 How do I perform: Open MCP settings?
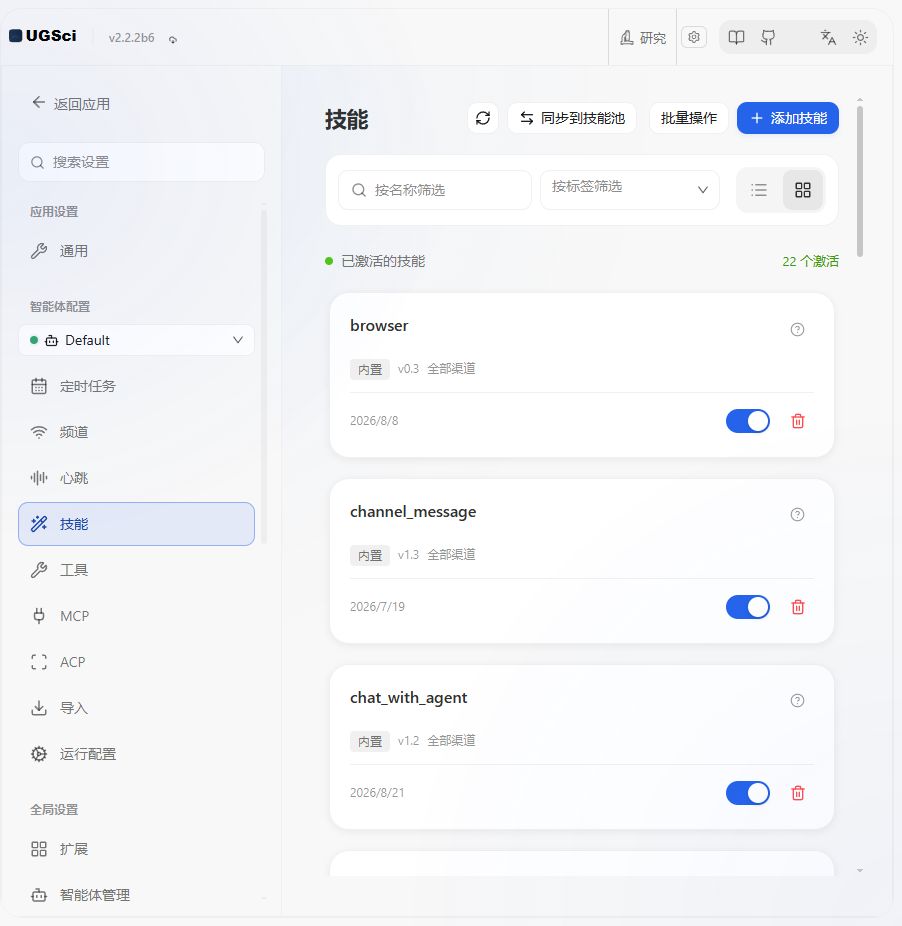(x=136, y=616)
